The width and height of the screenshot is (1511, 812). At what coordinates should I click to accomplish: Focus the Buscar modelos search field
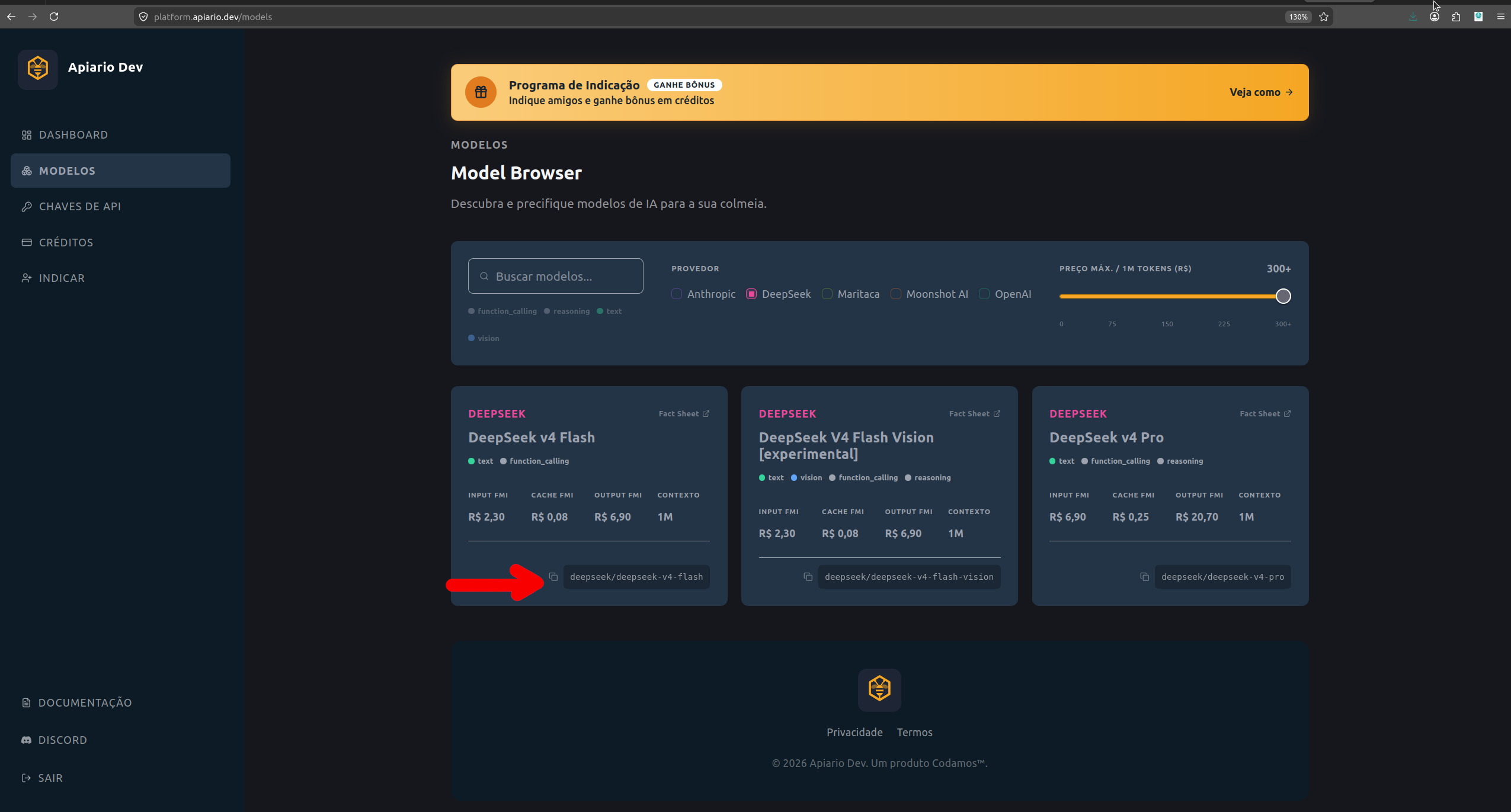(x=555, y=276)
